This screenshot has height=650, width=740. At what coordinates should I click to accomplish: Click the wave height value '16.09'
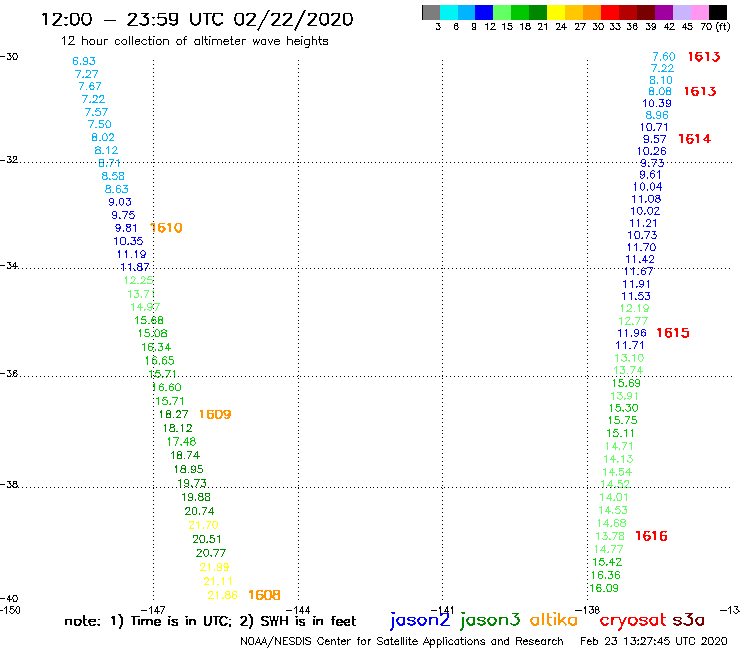604,588
